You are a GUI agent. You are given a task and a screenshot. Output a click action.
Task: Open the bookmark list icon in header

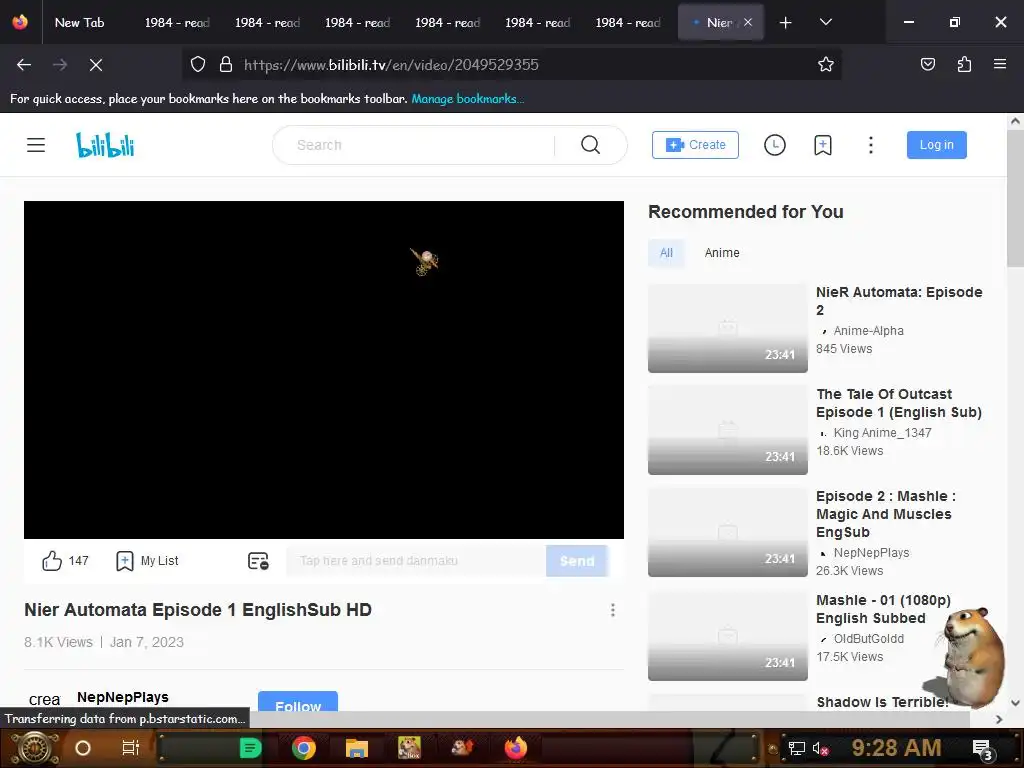[823, 145]
